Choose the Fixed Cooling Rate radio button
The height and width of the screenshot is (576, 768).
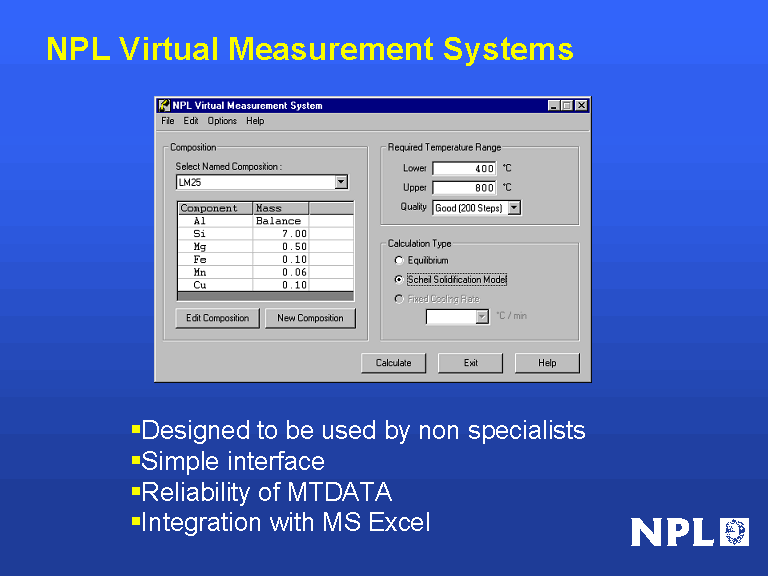[400, 299]
